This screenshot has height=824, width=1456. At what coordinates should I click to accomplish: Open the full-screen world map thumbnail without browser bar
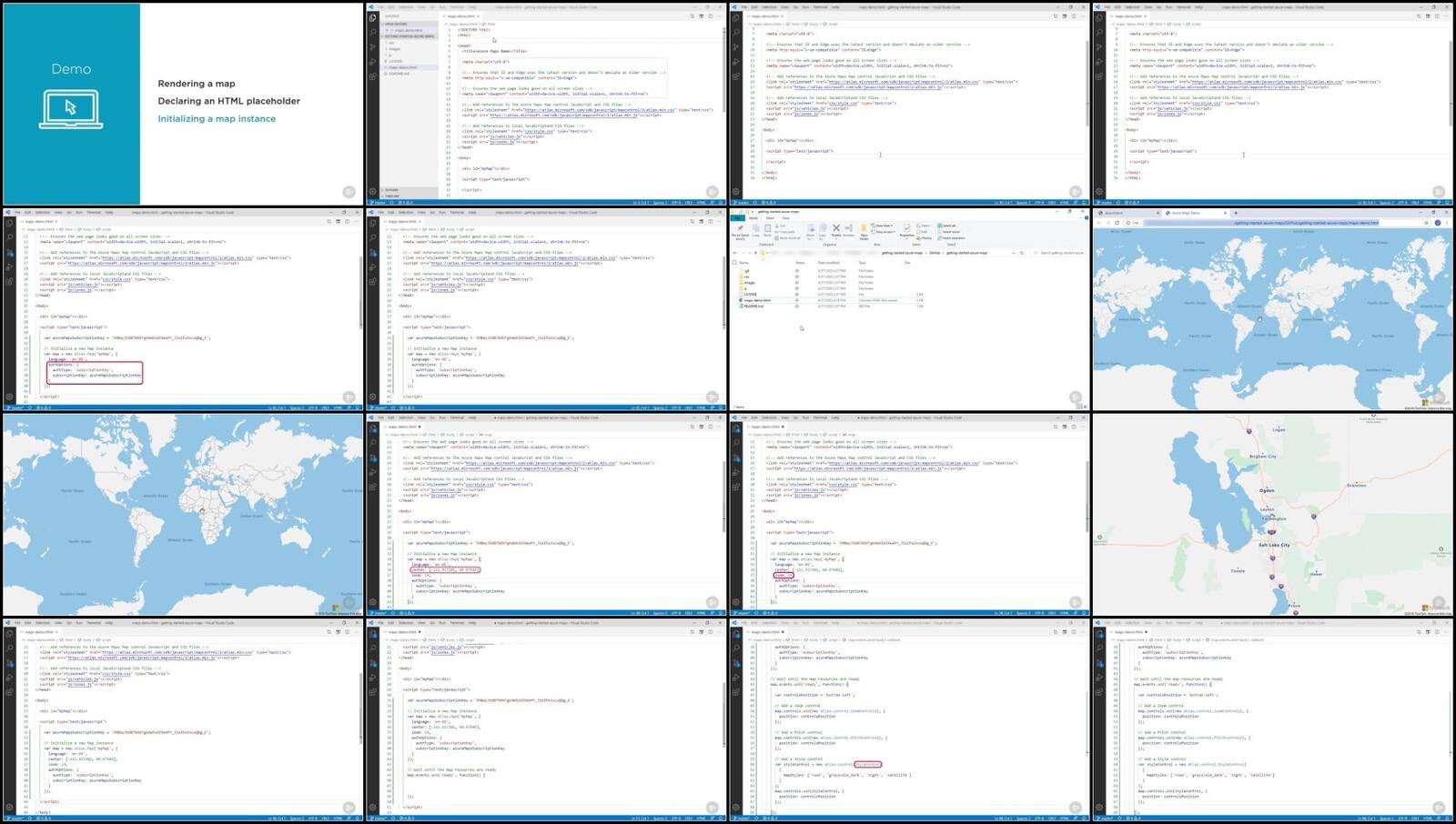tap(182, 515)
